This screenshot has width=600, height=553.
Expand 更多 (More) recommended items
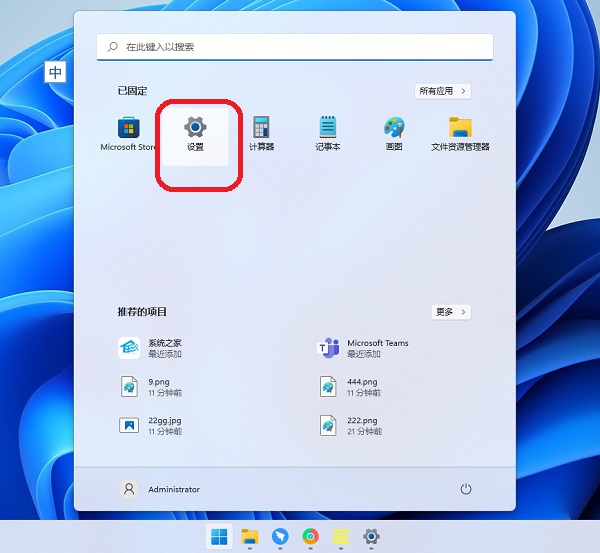pyautogui.click(x=450, y=312)
